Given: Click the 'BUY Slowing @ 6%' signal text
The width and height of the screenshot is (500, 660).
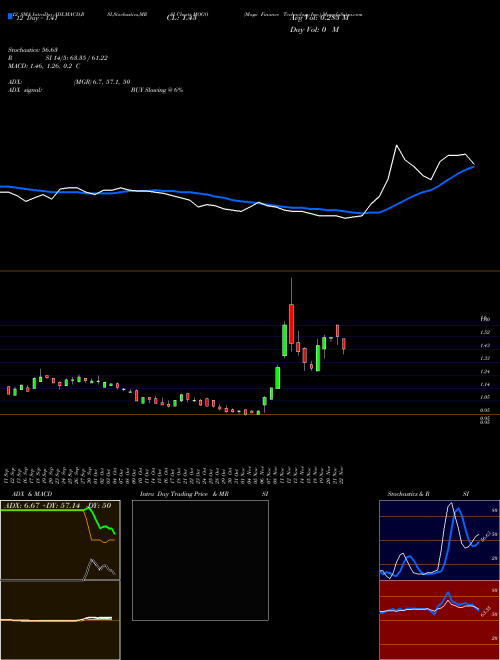Looking at the screenshot, I should [x=157, y=90].
